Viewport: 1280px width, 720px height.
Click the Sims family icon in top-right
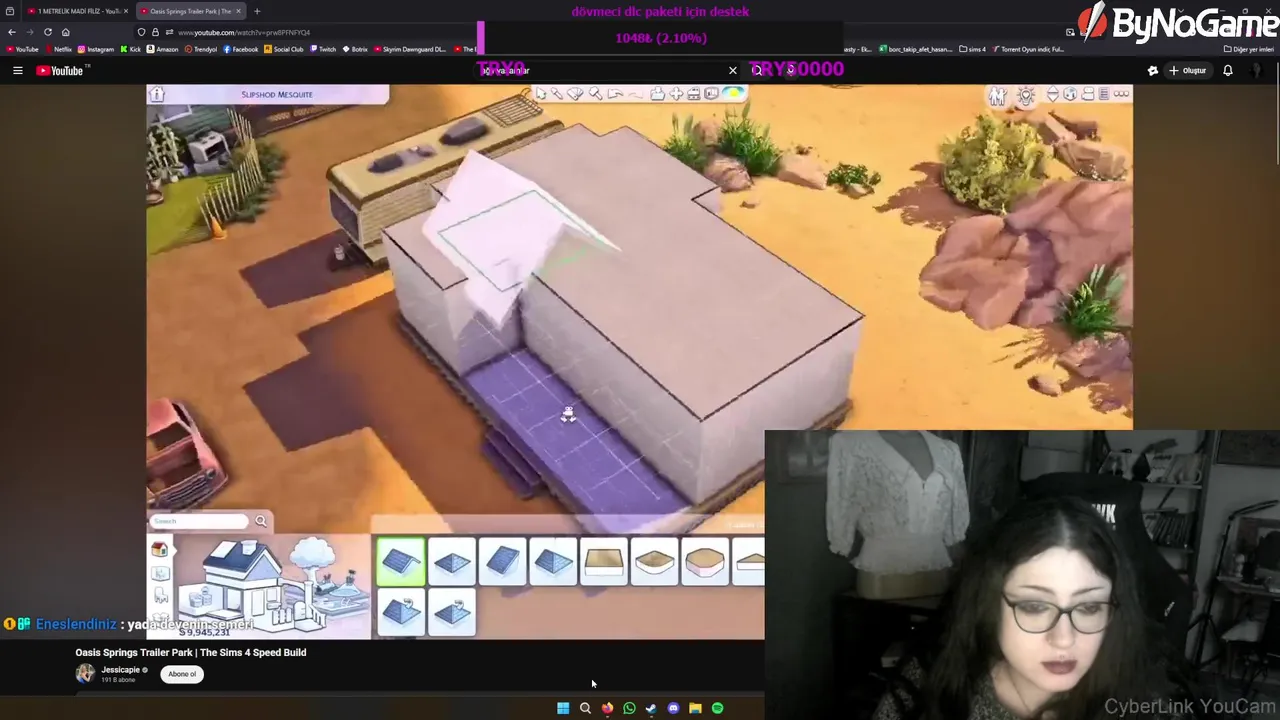(997, 95)
